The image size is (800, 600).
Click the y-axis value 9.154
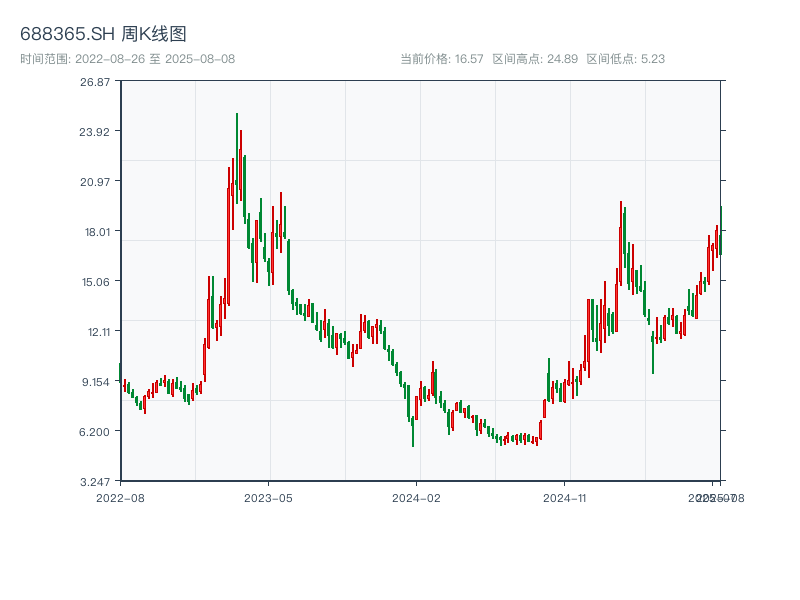pos(96,382)
